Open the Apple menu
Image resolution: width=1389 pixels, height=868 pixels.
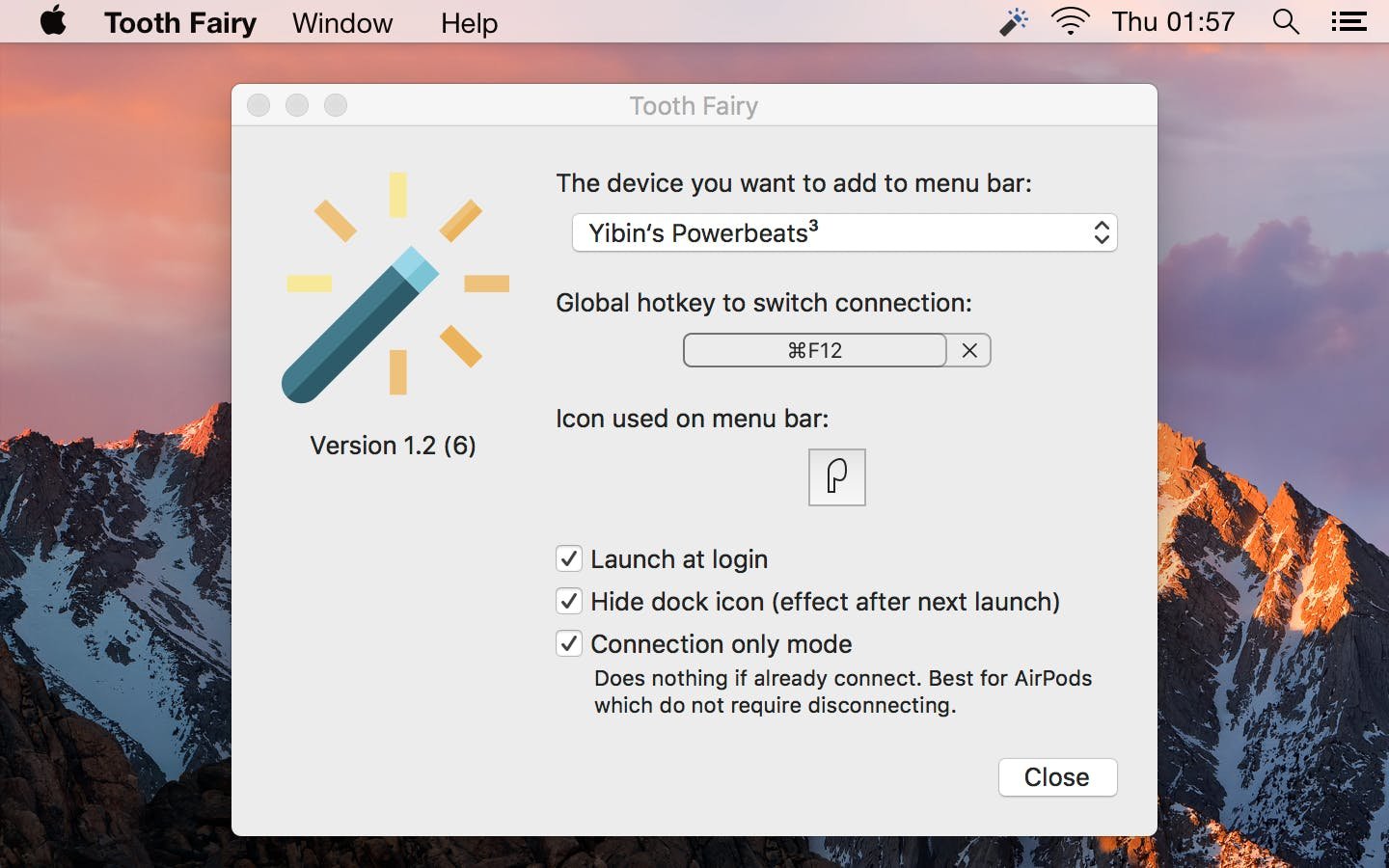coord(53,21)
